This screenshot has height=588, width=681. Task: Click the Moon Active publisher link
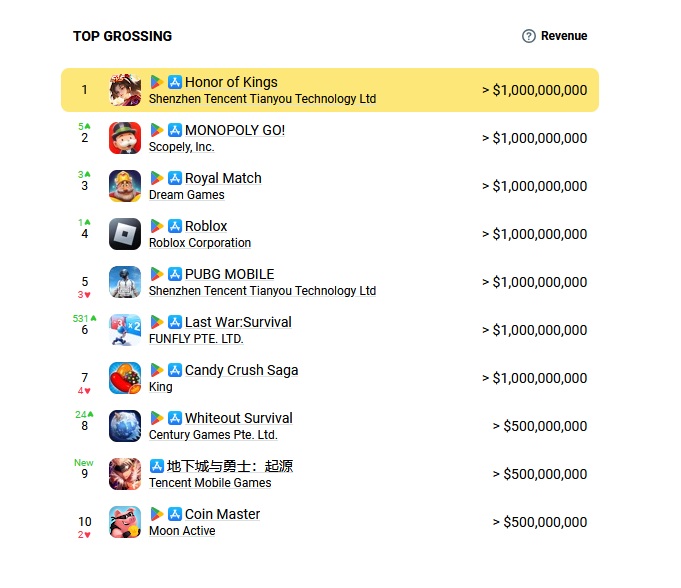click(x=182, y=531)
